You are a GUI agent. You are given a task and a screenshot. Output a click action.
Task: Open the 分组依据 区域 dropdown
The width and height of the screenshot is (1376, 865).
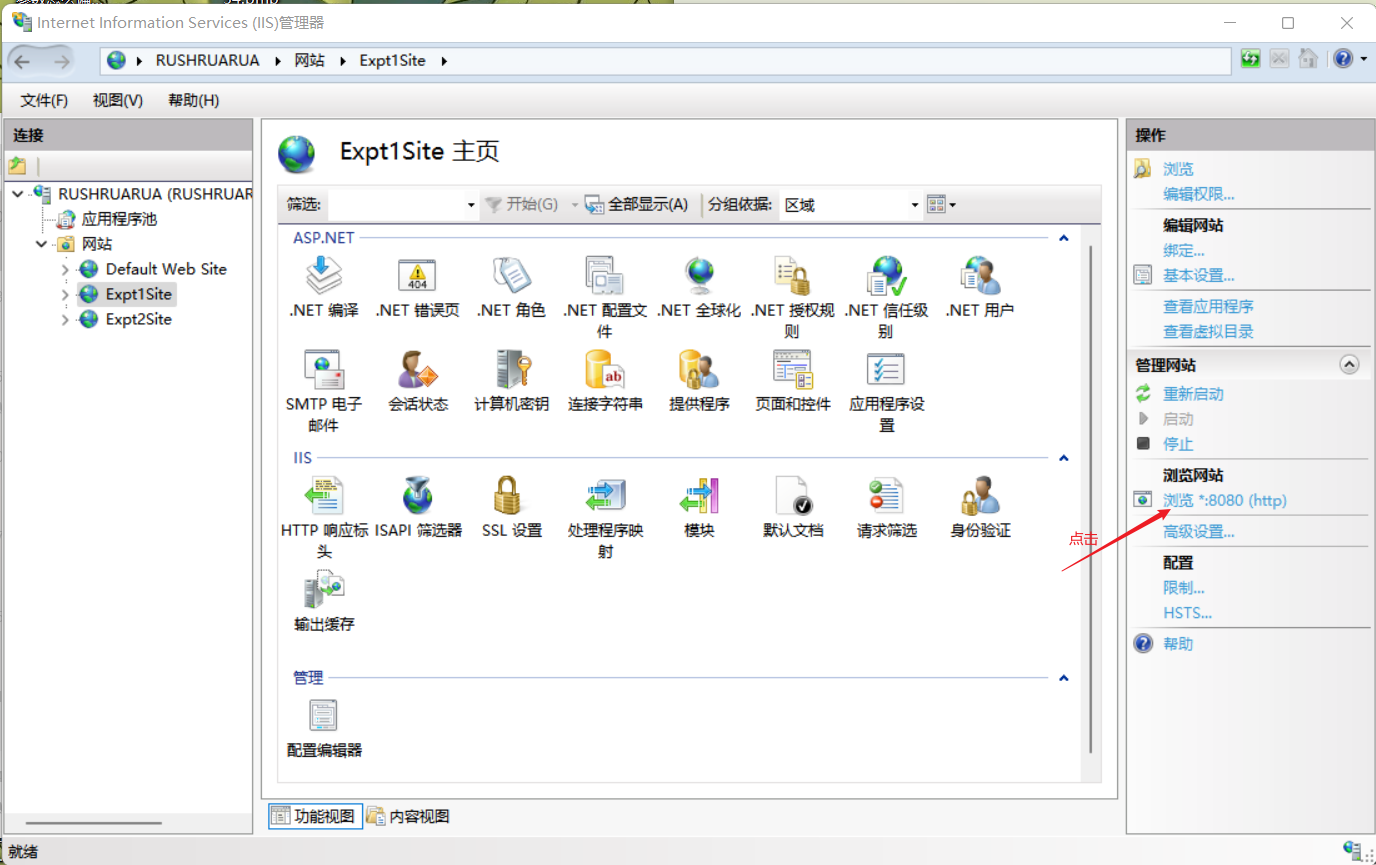(915, 204)
